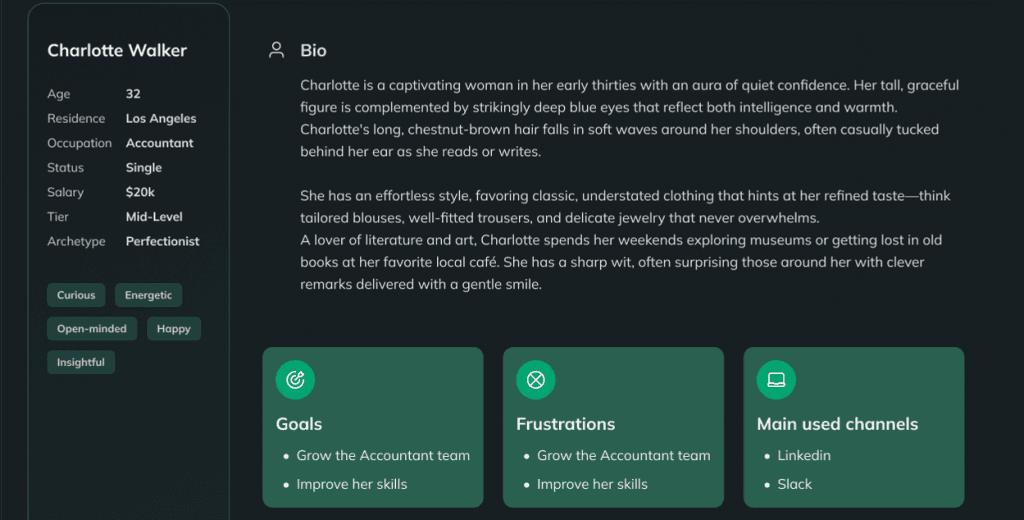Click the Slack channel item

click(795, 484)
